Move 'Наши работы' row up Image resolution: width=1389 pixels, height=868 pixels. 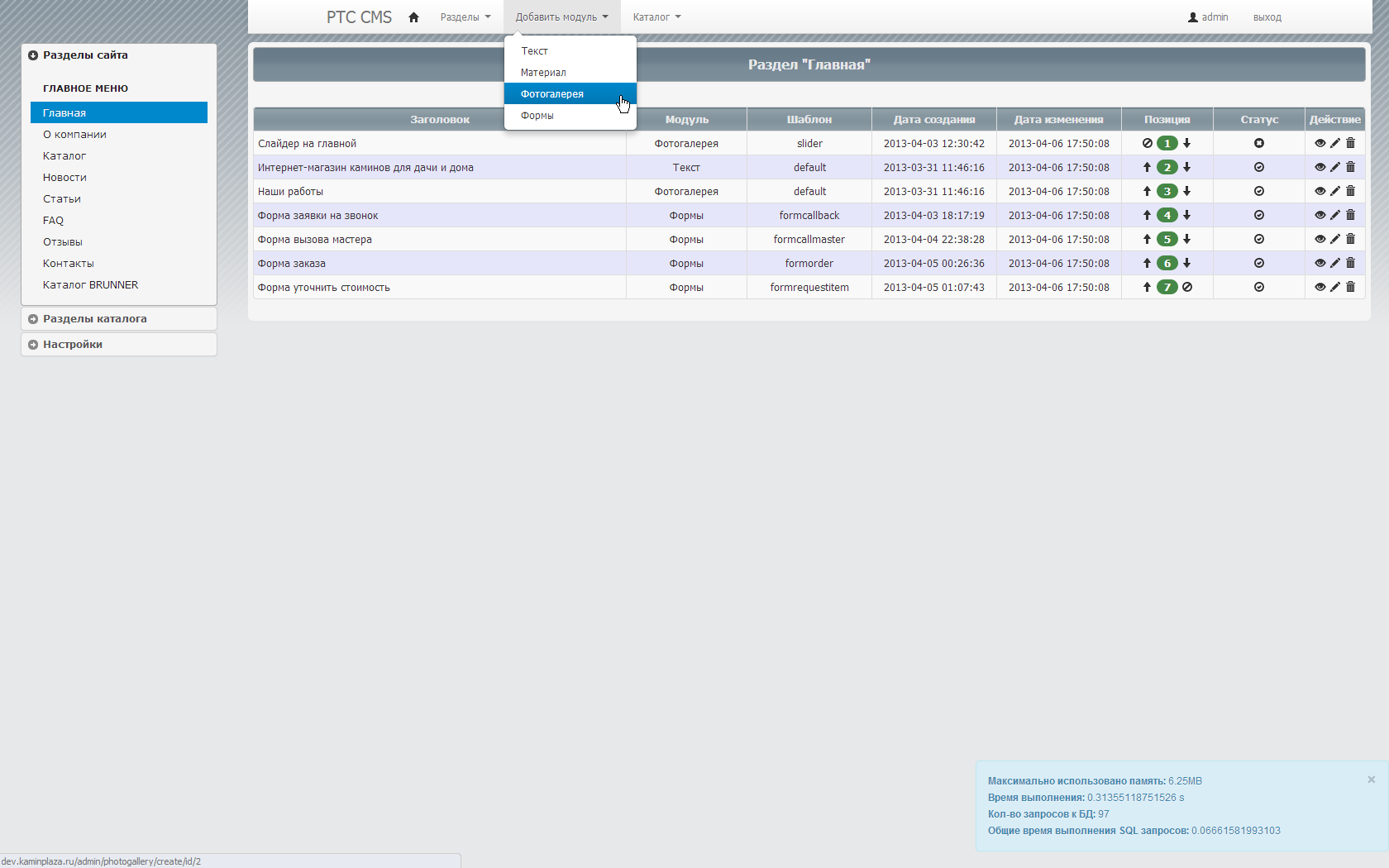(1147, 191)
